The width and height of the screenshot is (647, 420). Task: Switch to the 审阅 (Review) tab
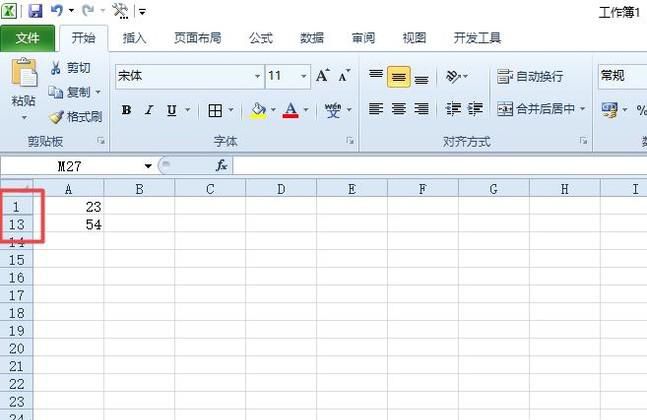[364, 38]
